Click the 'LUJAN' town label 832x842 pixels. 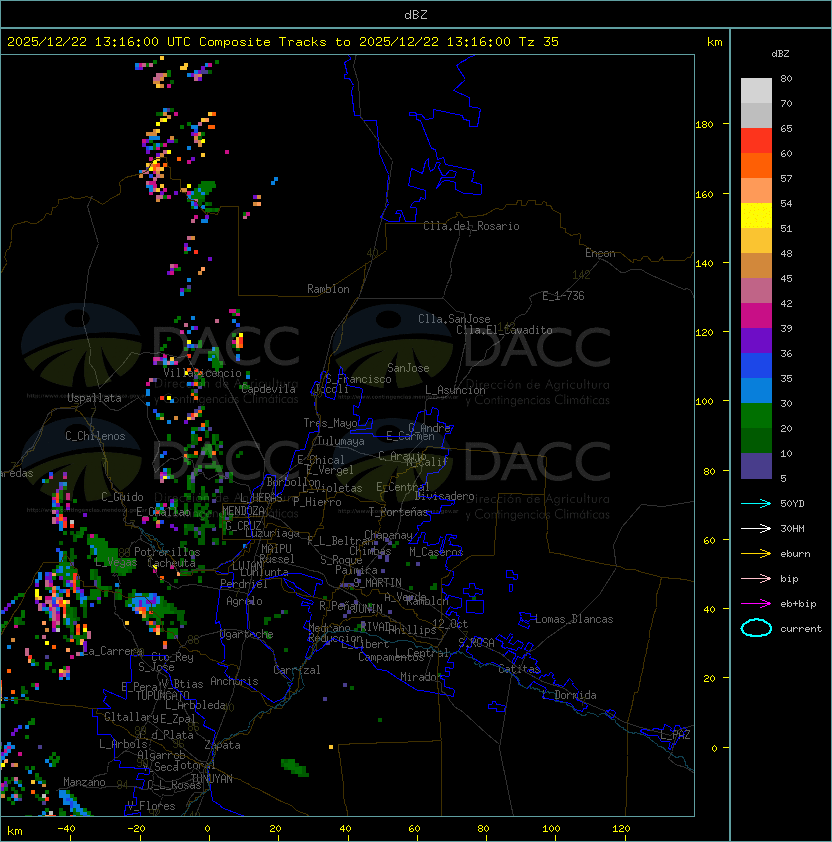(247, 567)
